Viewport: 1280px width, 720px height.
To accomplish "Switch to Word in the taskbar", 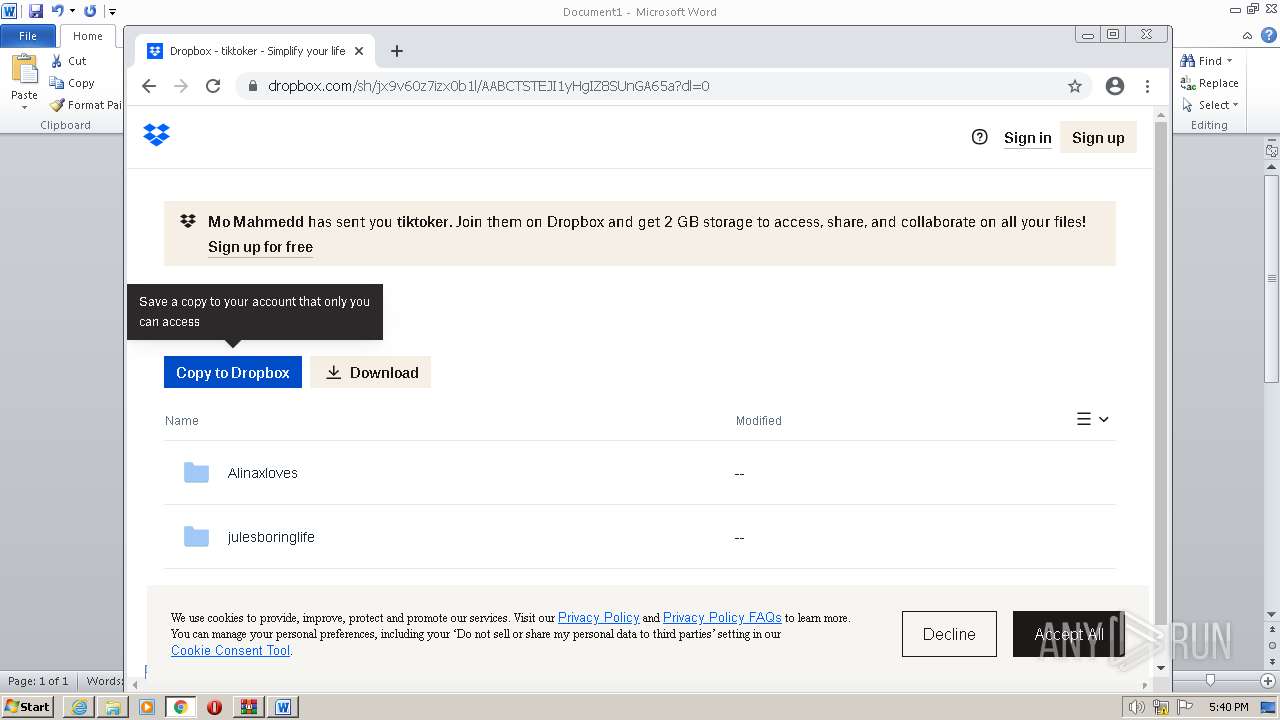I will 283,707.
